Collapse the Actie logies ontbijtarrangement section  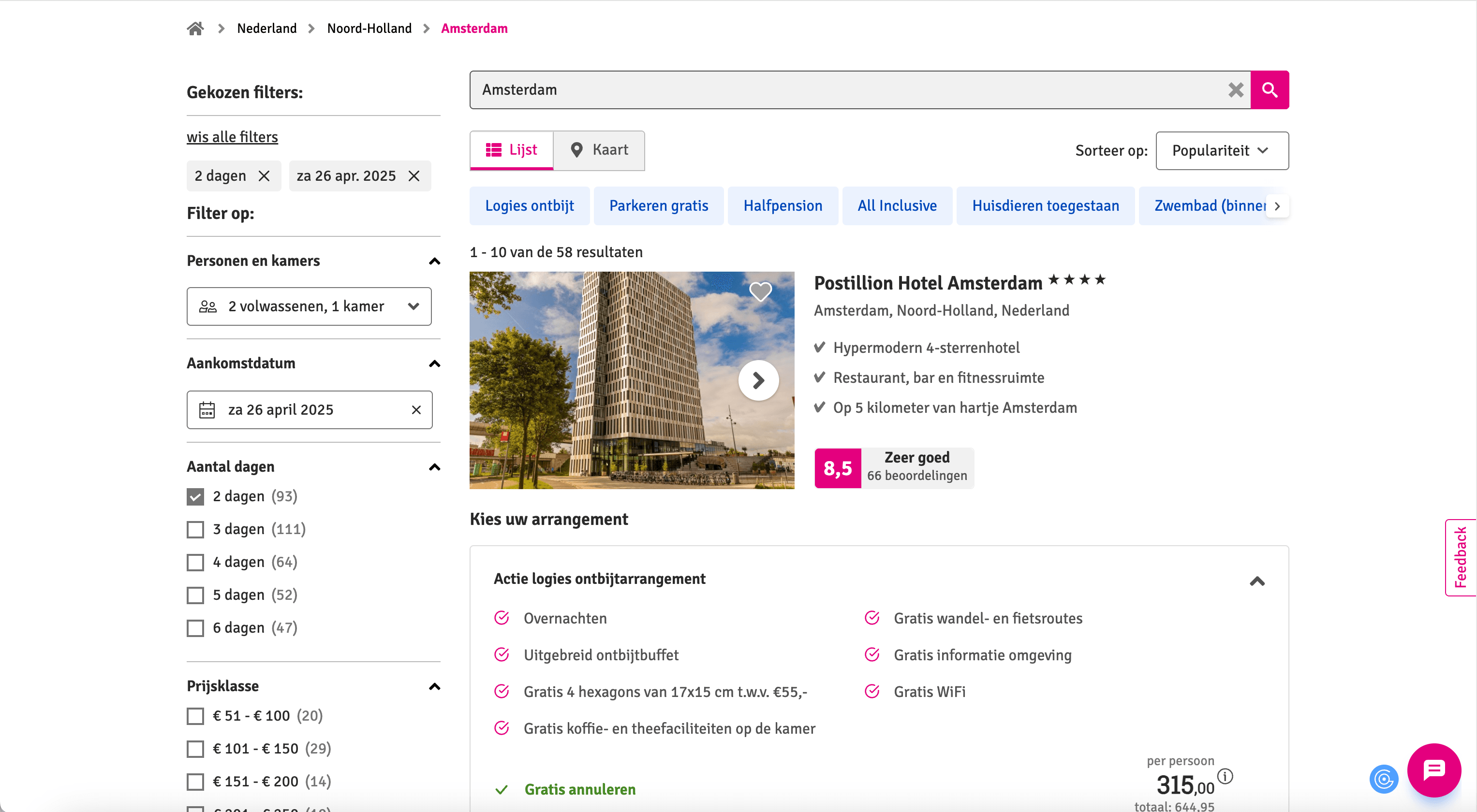(x=1257, y=581)
